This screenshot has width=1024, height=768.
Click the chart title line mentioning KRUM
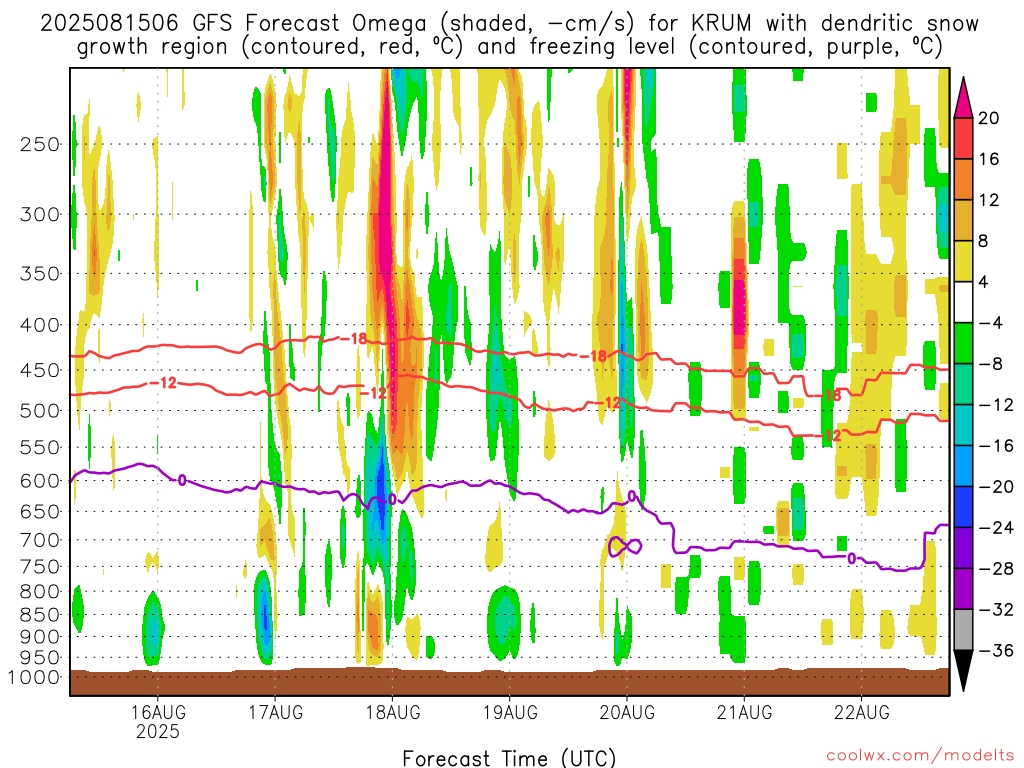coord(509,24)
